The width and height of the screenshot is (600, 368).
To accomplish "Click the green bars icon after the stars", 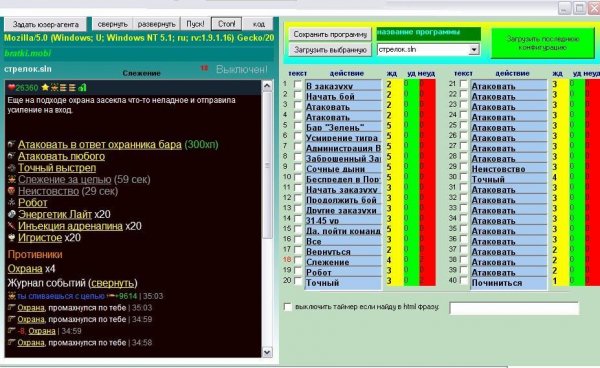I will click(82, 88).
